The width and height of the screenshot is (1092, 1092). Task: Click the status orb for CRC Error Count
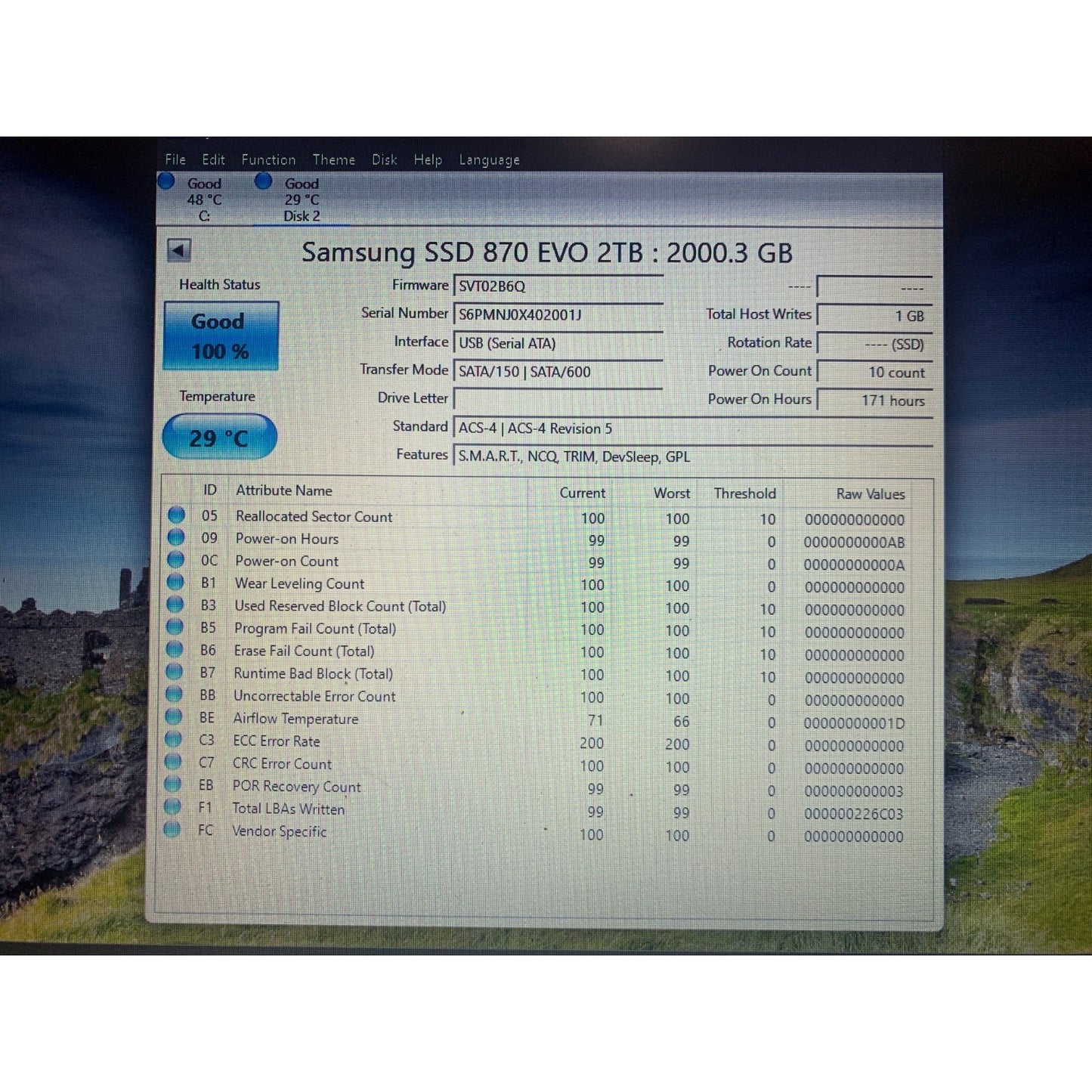173,762
